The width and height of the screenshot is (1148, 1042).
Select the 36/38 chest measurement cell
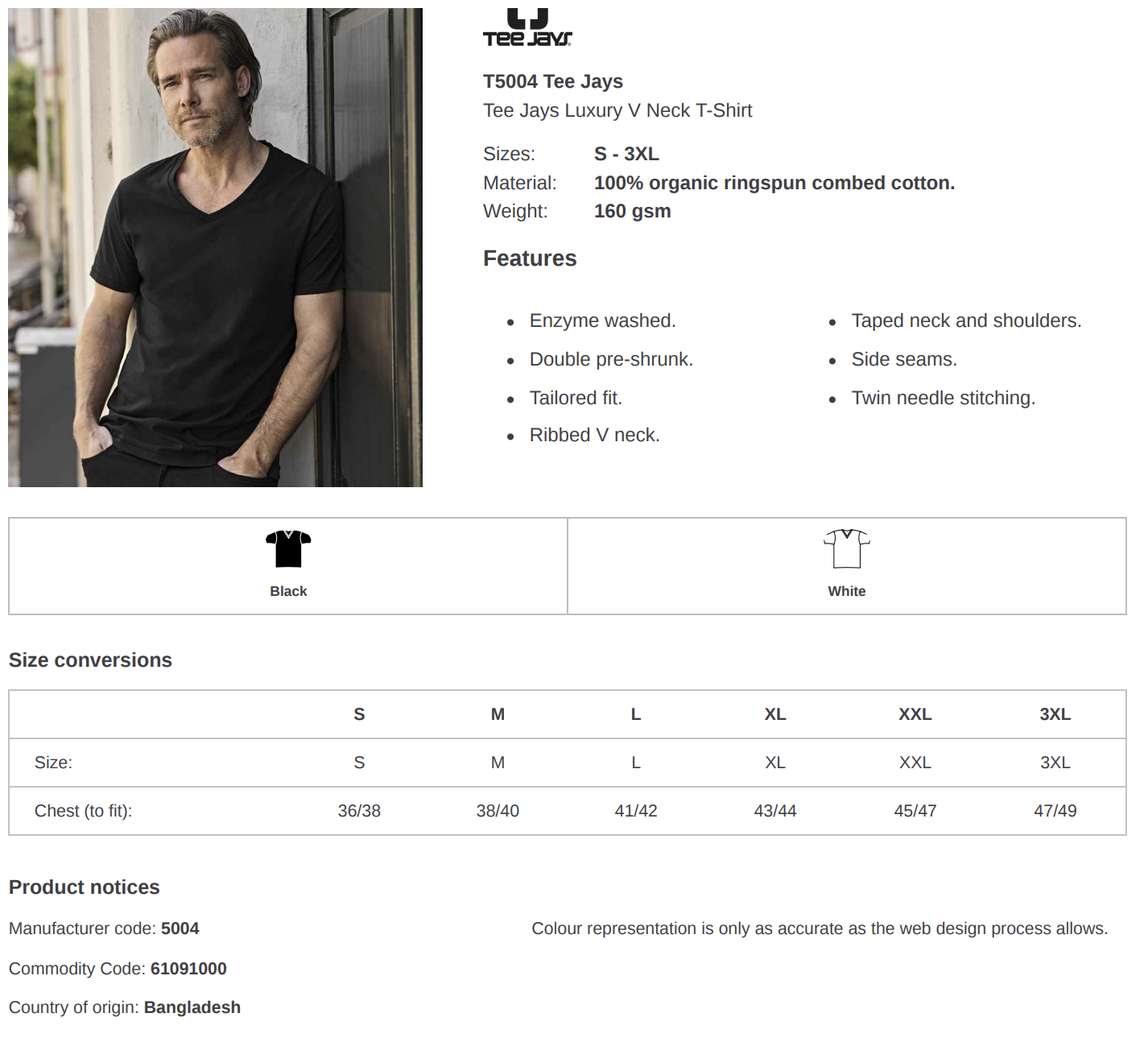click(359, 811)
